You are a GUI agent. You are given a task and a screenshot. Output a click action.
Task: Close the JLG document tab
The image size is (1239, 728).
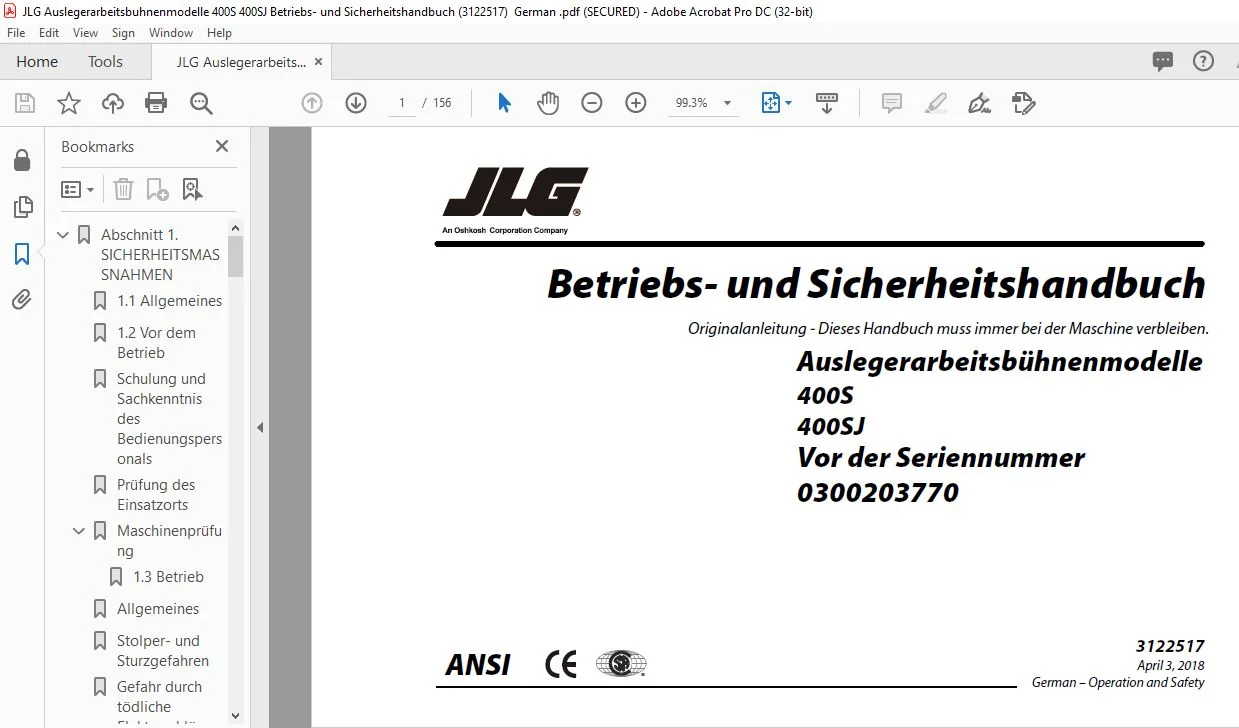[x=319, y=61]
